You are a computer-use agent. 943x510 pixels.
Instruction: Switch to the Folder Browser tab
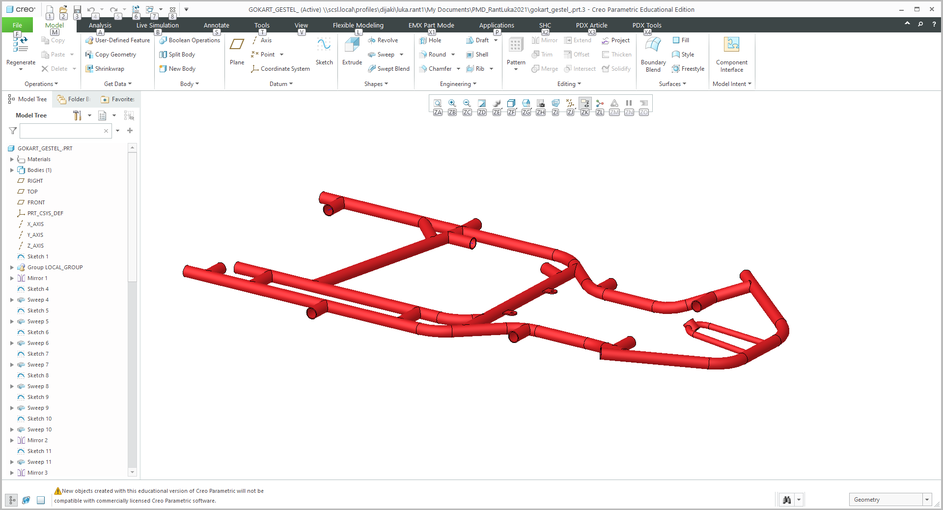tap(73, 99)
